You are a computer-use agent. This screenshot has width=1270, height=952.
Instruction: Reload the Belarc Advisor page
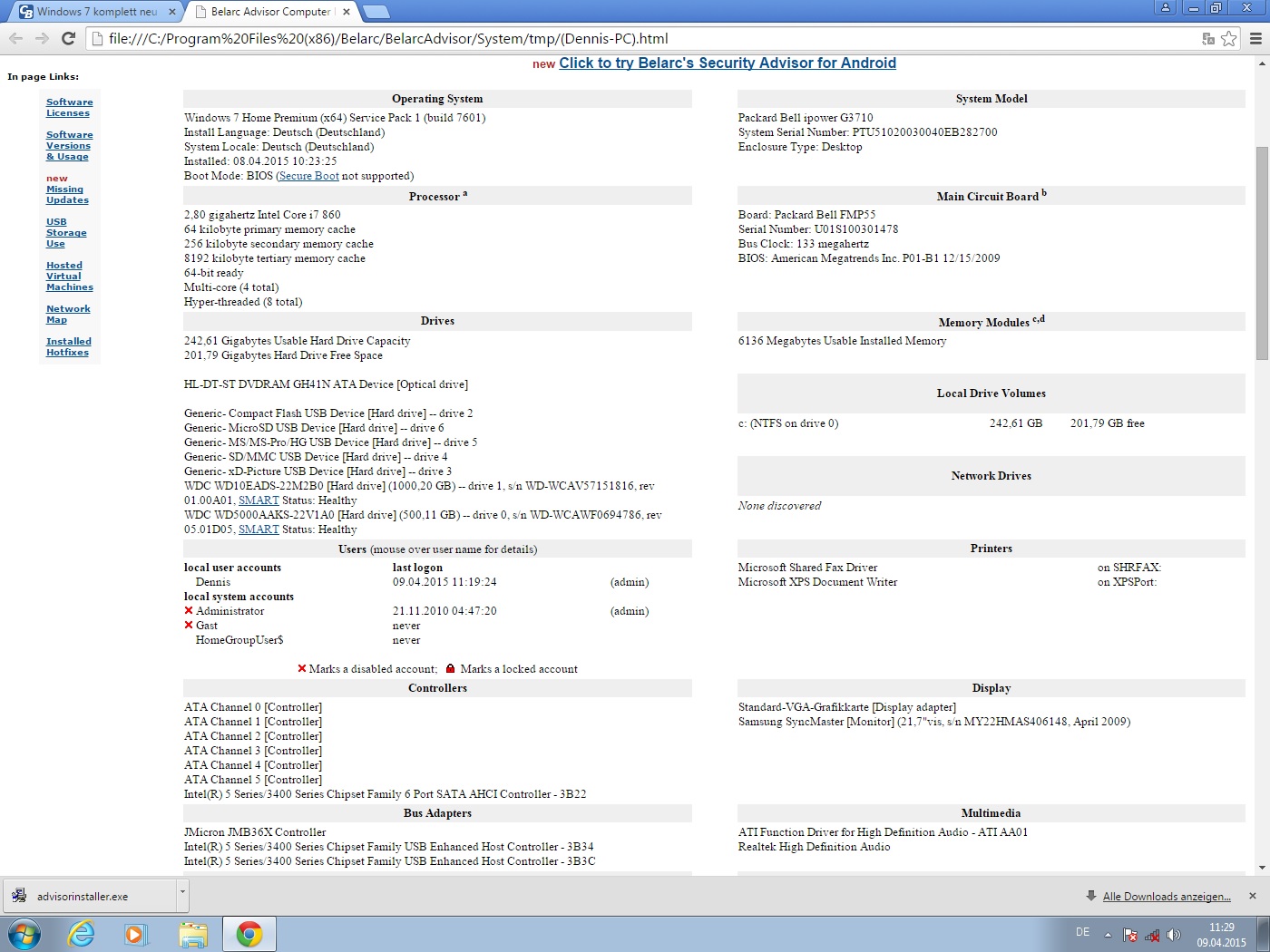point(68,38)
